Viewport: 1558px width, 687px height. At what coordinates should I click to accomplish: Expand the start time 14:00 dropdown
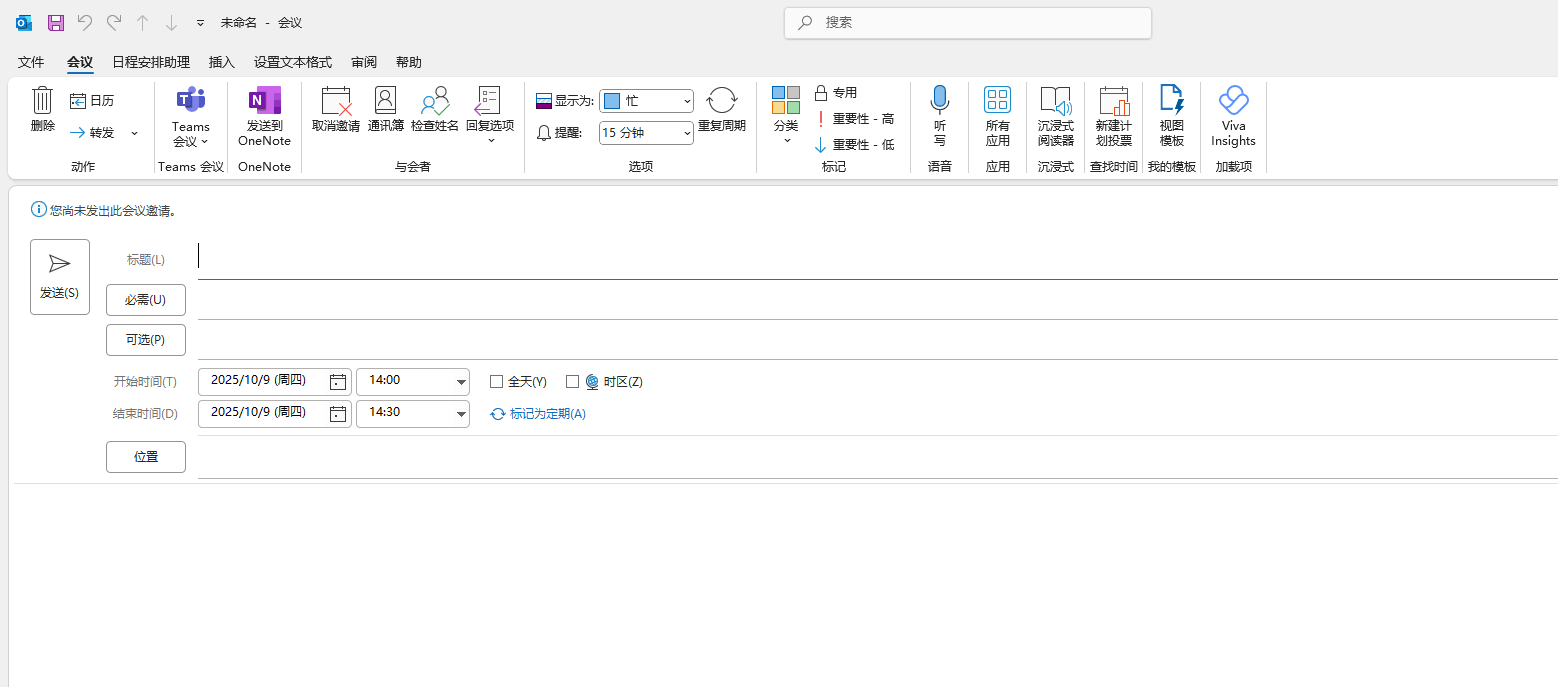461,382
